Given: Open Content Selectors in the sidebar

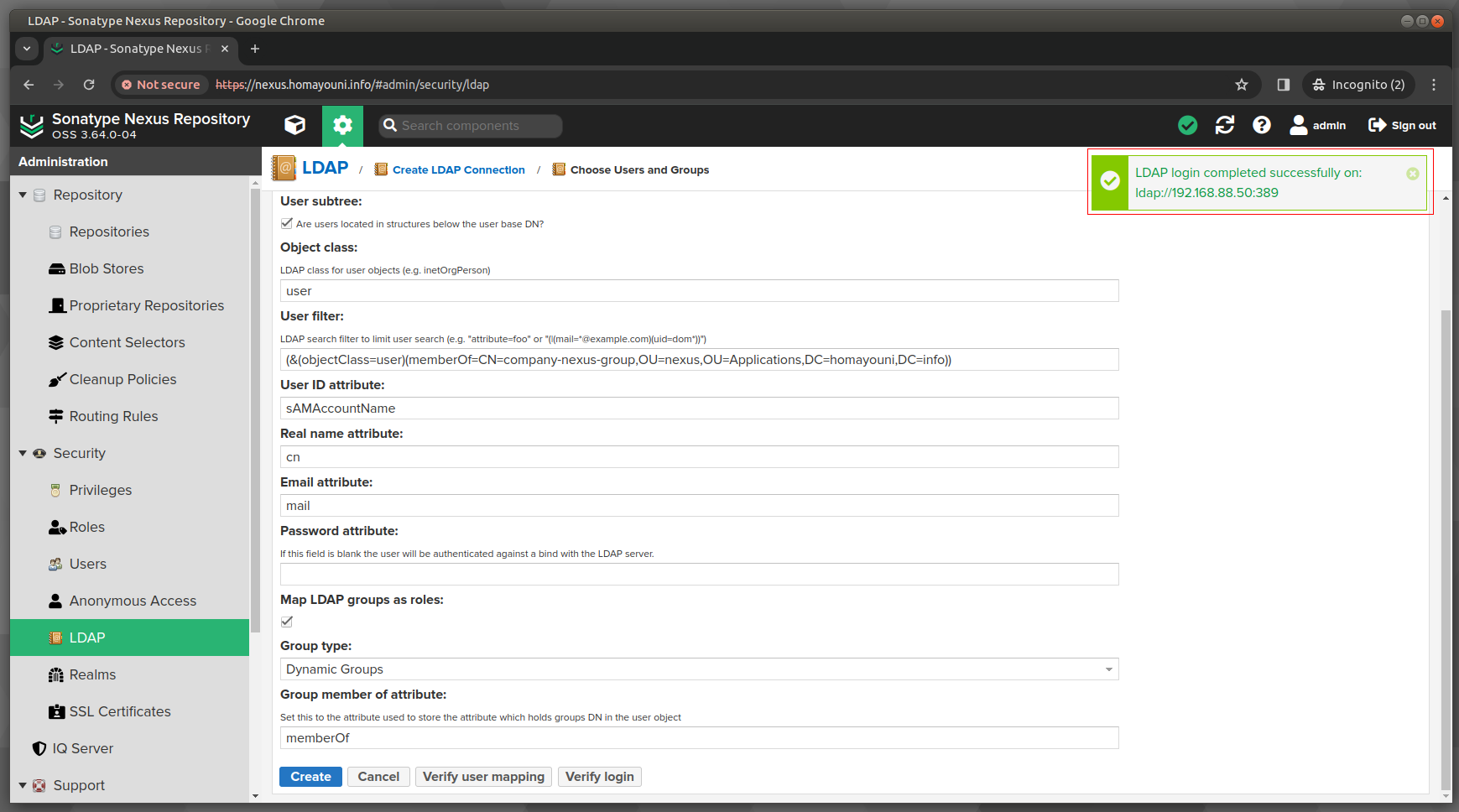Looking at the screenshot, I should click(129, 342).
